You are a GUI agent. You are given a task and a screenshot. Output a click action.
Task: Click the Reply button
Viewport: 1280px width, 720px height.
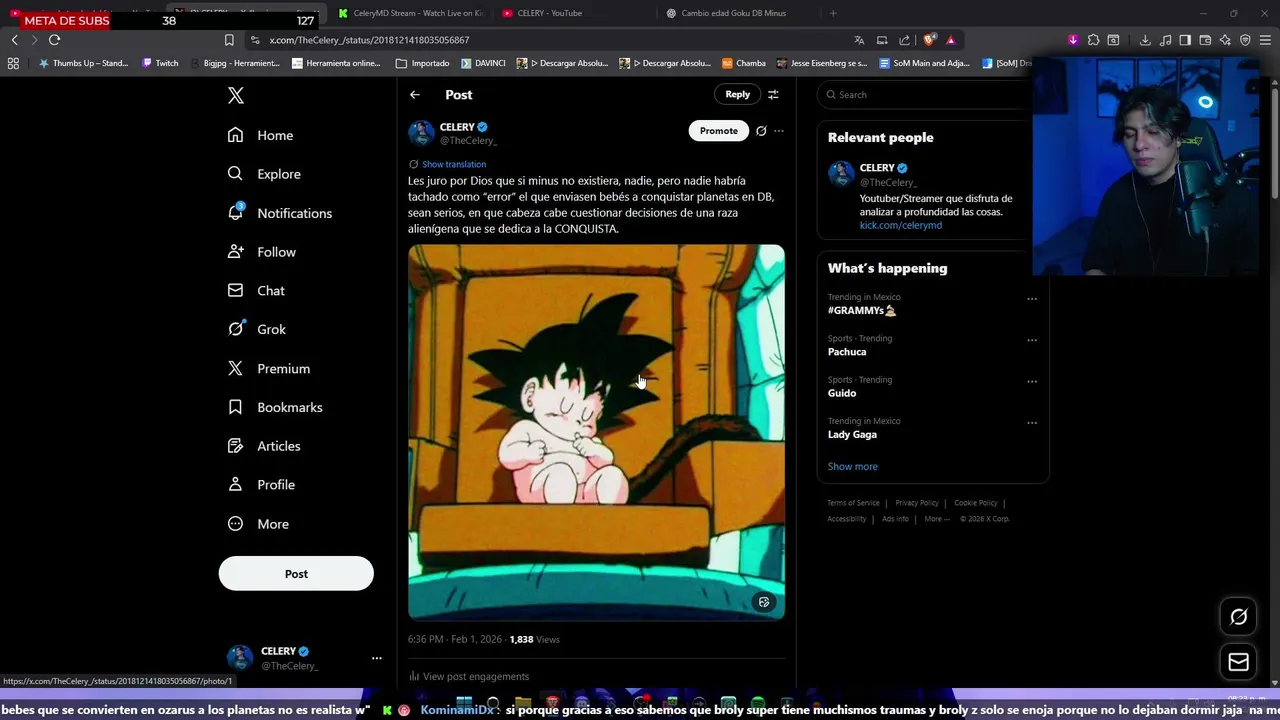point(737,94)
